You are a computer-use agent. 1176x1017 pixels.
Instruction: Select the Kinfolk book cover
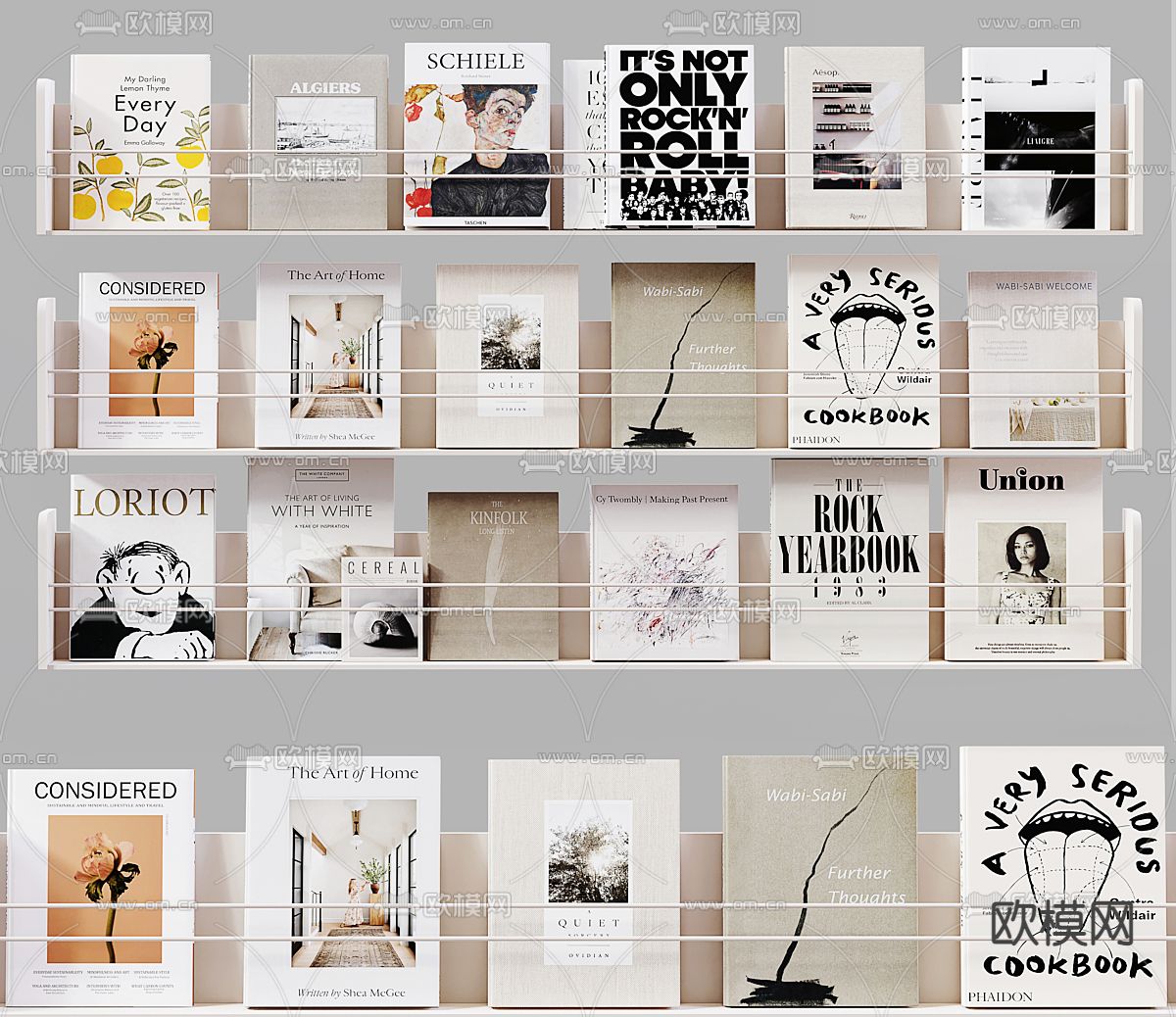[493, 576]
